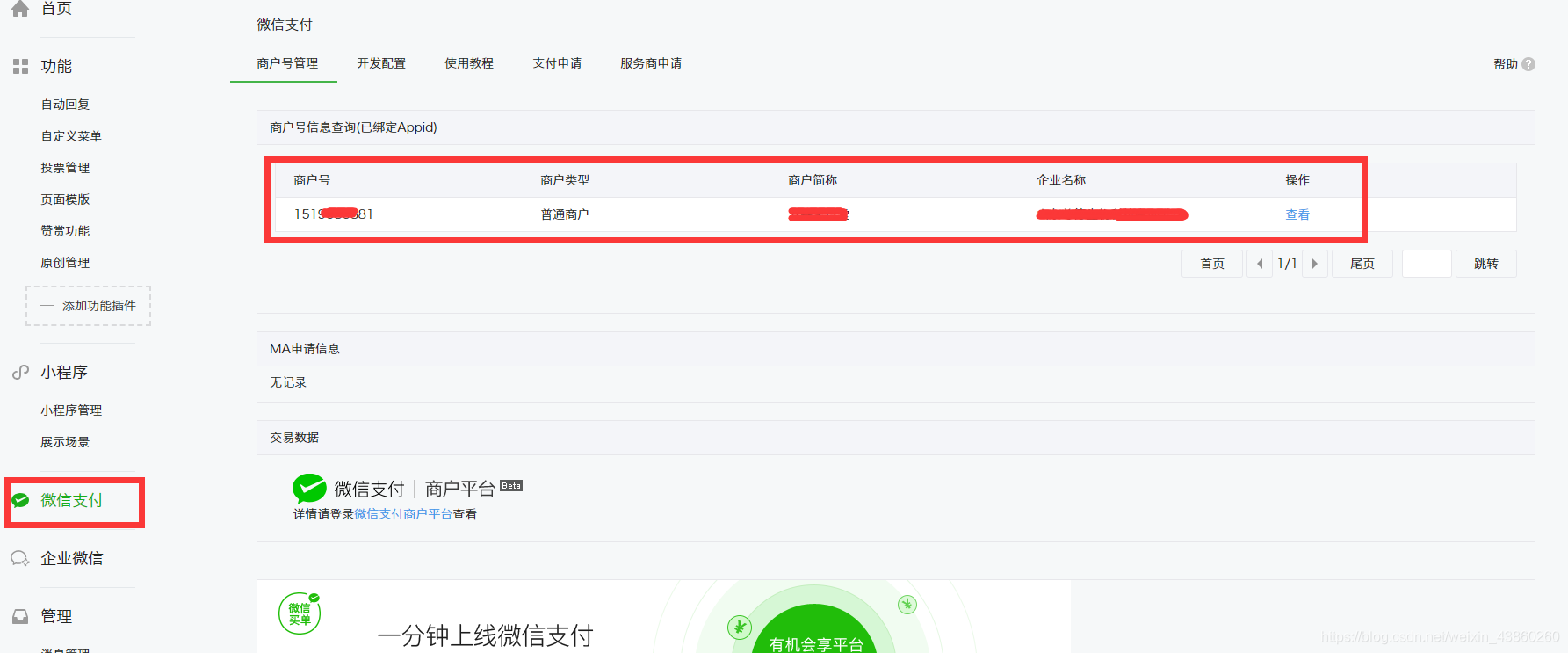Switch to 使用教程 tab

[469, 63]
